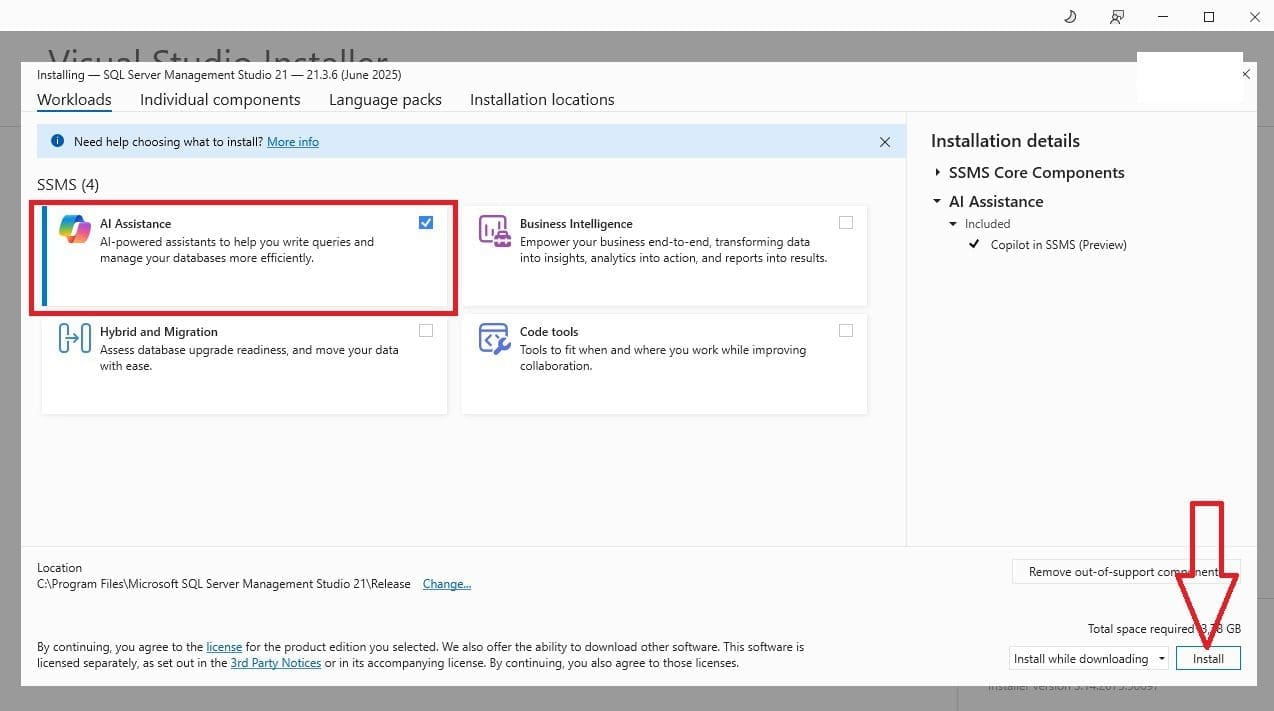Check the Hybrid and Migration checkbox
The height and width of the screenshot is (711, 1274).
pyautogui.click(x=426, y=331)
